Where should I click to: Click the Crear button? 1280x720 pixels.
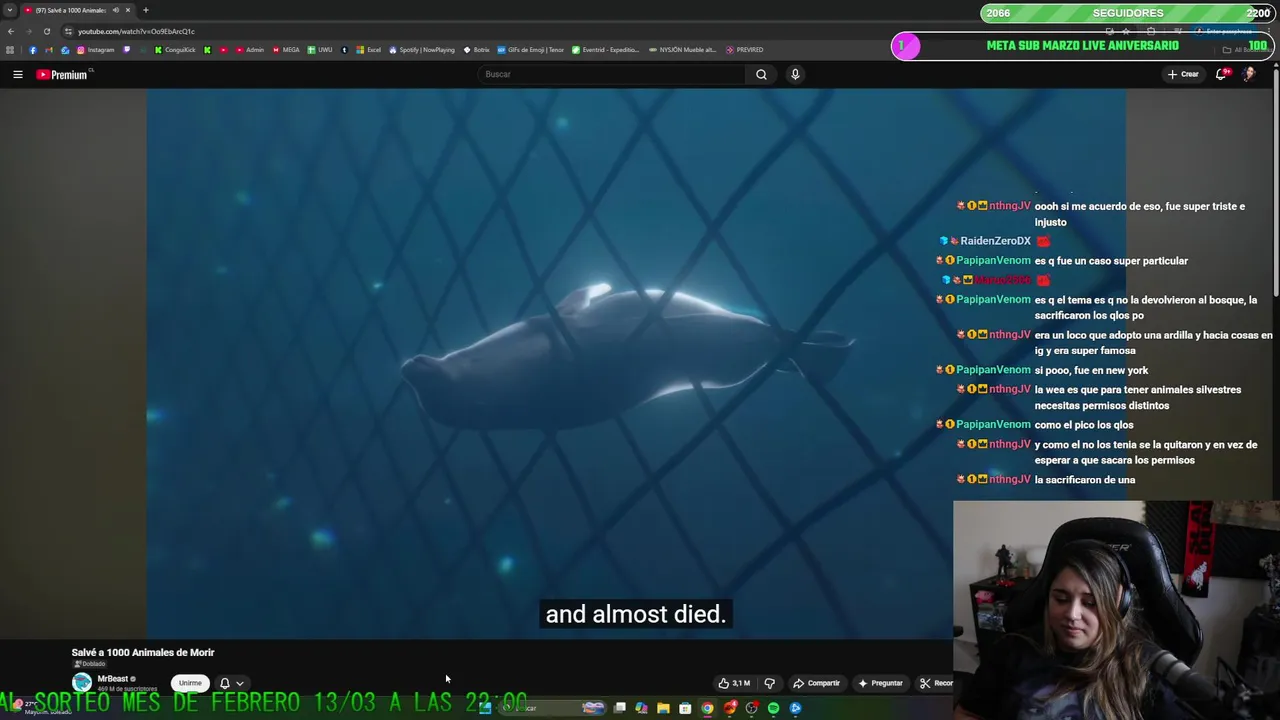[1183, 74]
